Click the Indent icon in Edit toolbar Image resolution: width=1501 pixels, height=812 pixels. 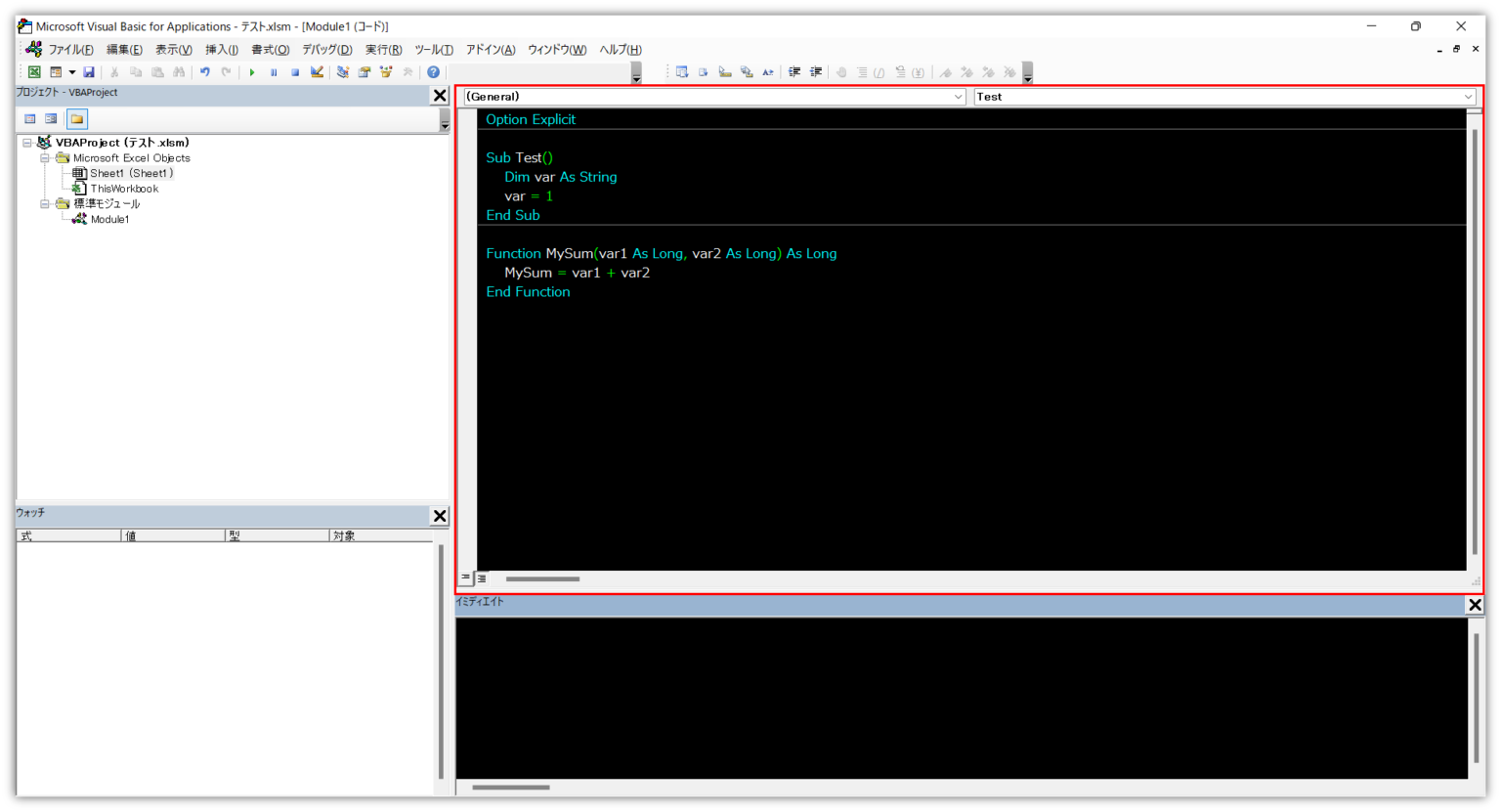tap(794, 72)
